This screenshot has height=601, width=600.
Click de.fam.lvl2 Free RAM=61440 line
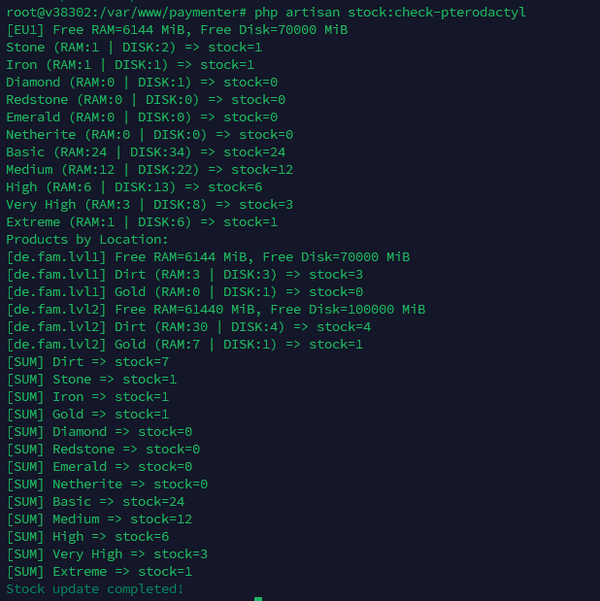(216, 310)
